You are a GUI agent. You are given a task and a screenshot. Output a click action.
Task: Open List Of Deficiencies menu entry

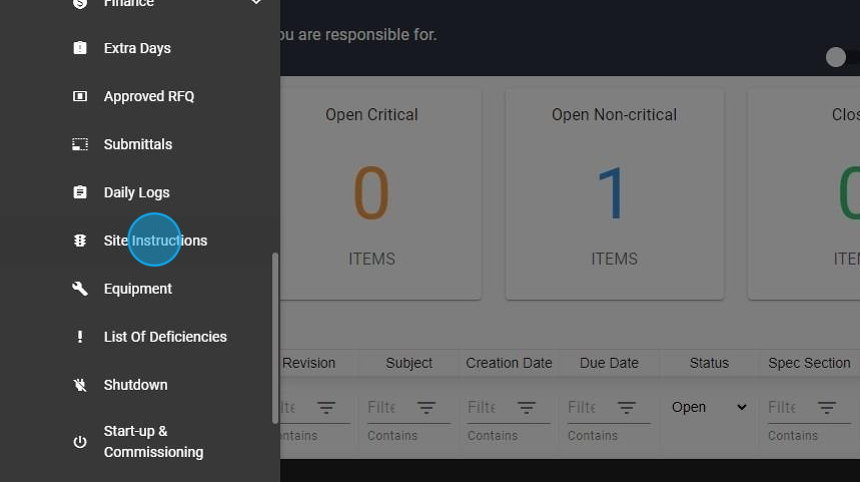tap(165, 337)
